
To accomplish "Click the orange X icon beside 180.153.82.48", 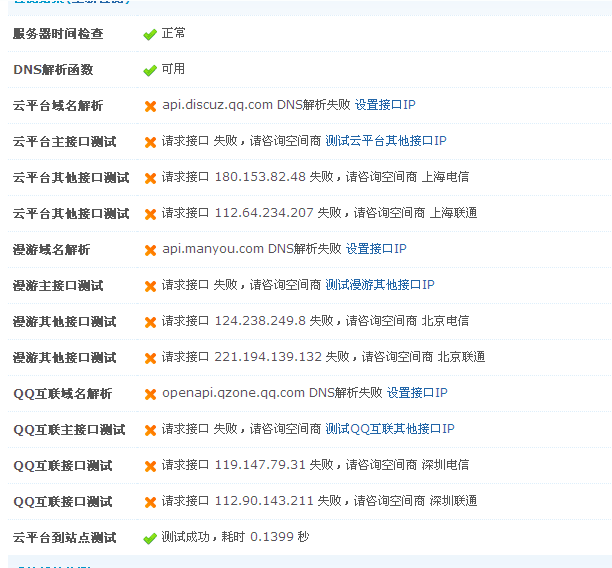I will [x=150, y=178].
